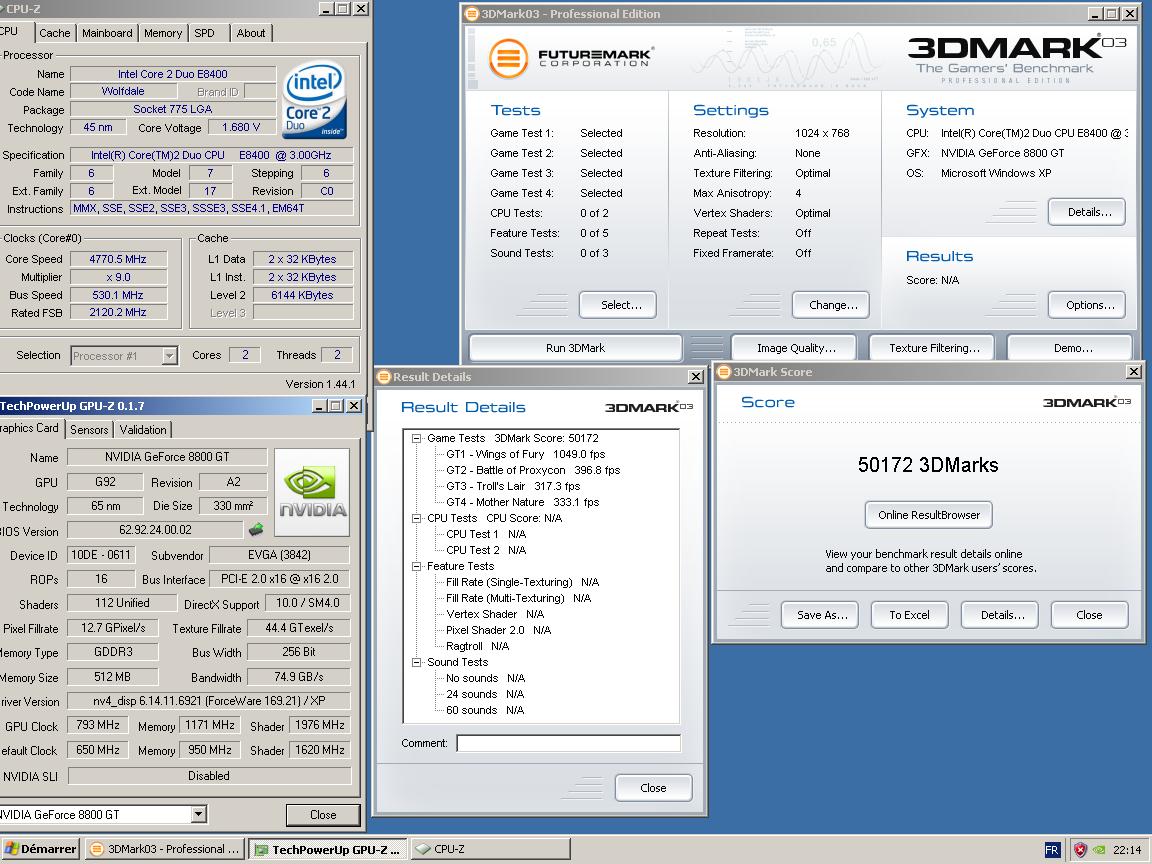Image resolution: width=1152 pixels, height=864 pixels.
Task: Select GT1 - Wings of Fury row
Action: point(526,455)
